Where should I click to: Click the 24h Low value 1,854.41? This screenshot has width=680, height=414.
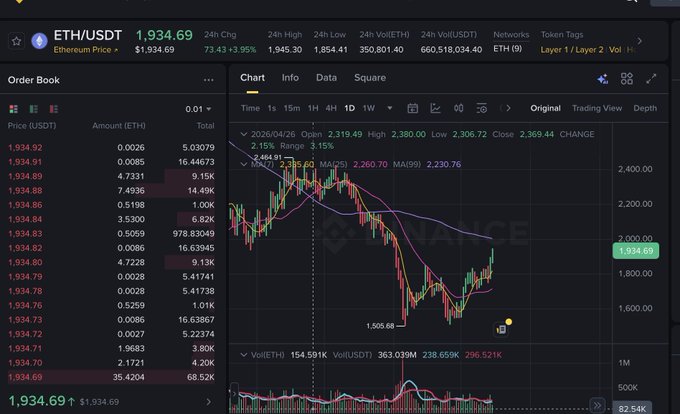point(330,50)
